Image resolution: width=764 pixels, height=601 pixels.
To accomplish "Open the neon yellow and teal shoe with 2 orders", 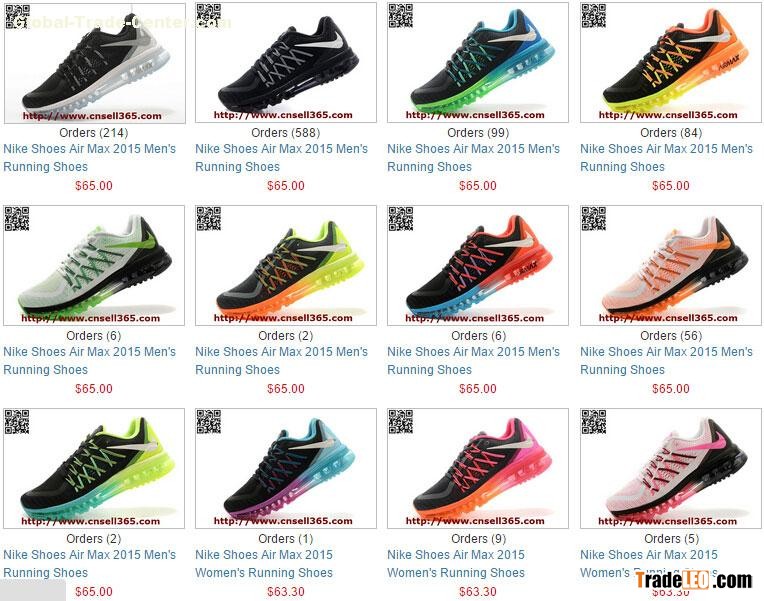I will click(x=94, y=468).
